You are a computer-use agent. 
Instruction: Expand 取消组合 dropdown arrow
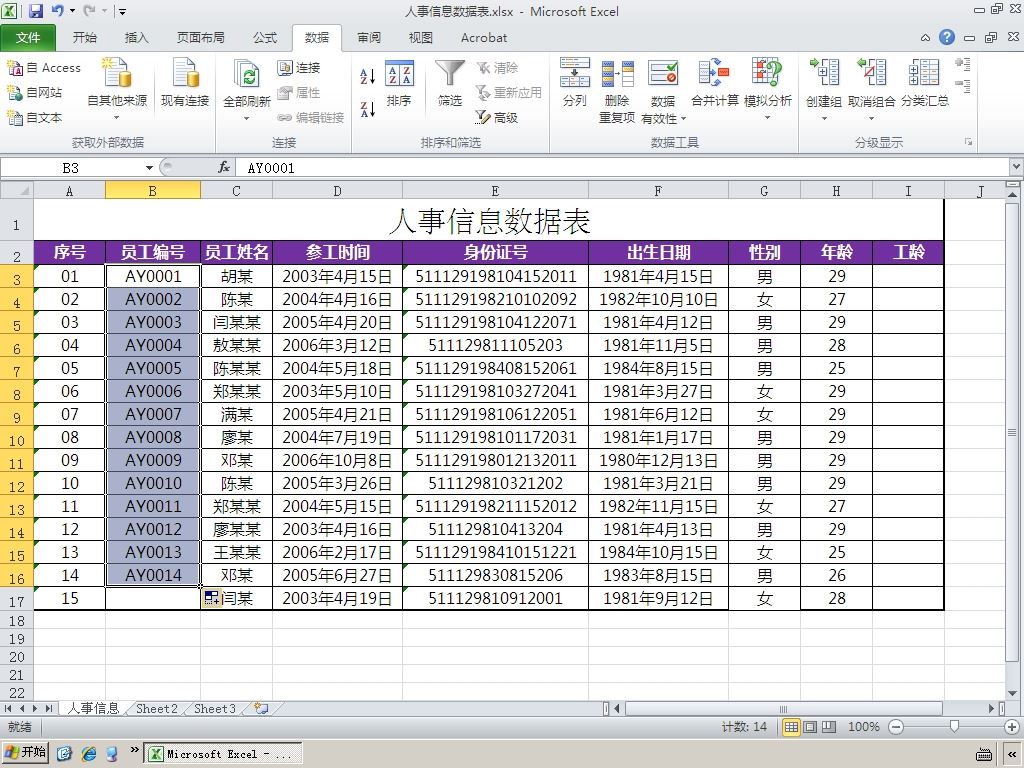pos(871,119)
